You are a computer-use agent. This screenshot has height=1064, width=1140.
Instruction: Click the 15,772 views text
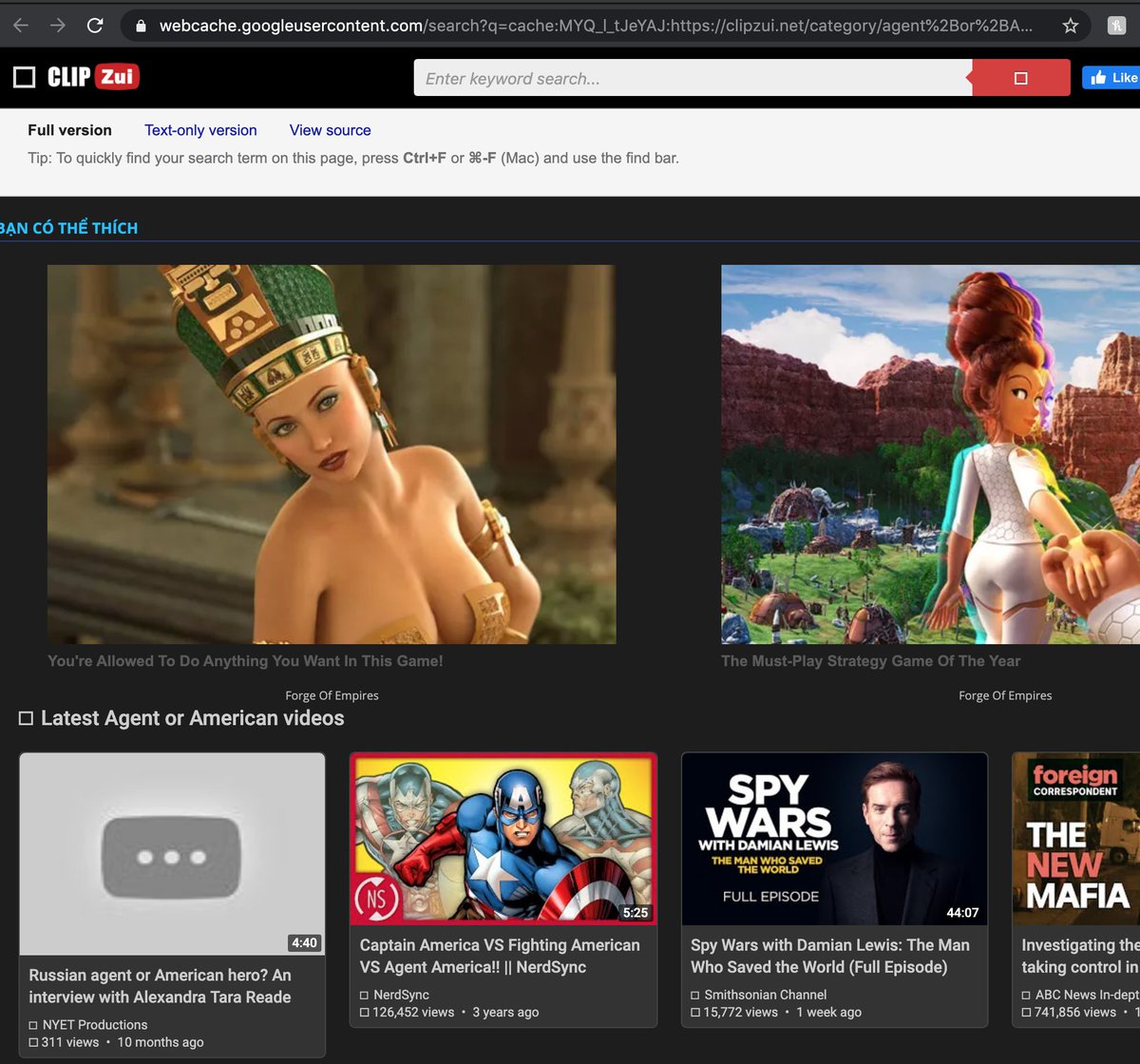[741, 1012]
